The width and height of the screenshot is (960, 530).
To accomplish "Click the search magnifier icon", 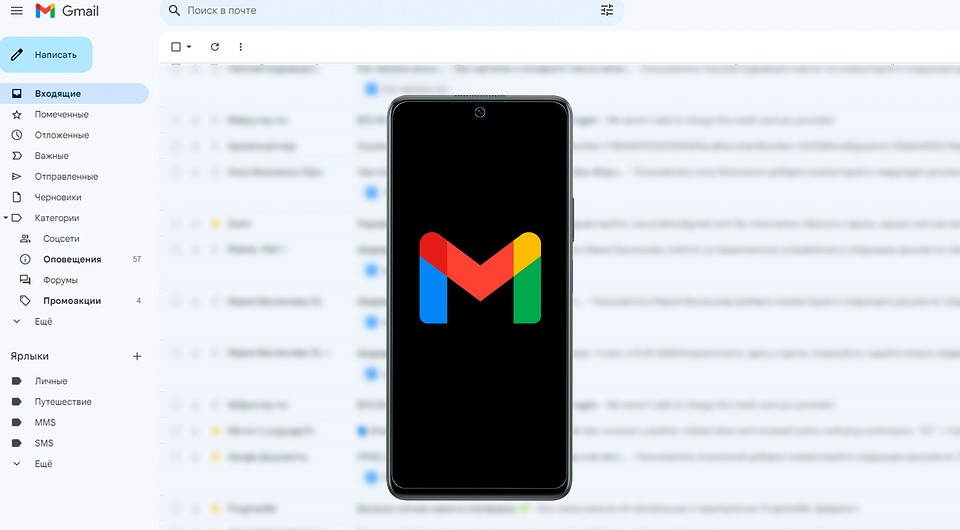I will click(x=174, y=10).
